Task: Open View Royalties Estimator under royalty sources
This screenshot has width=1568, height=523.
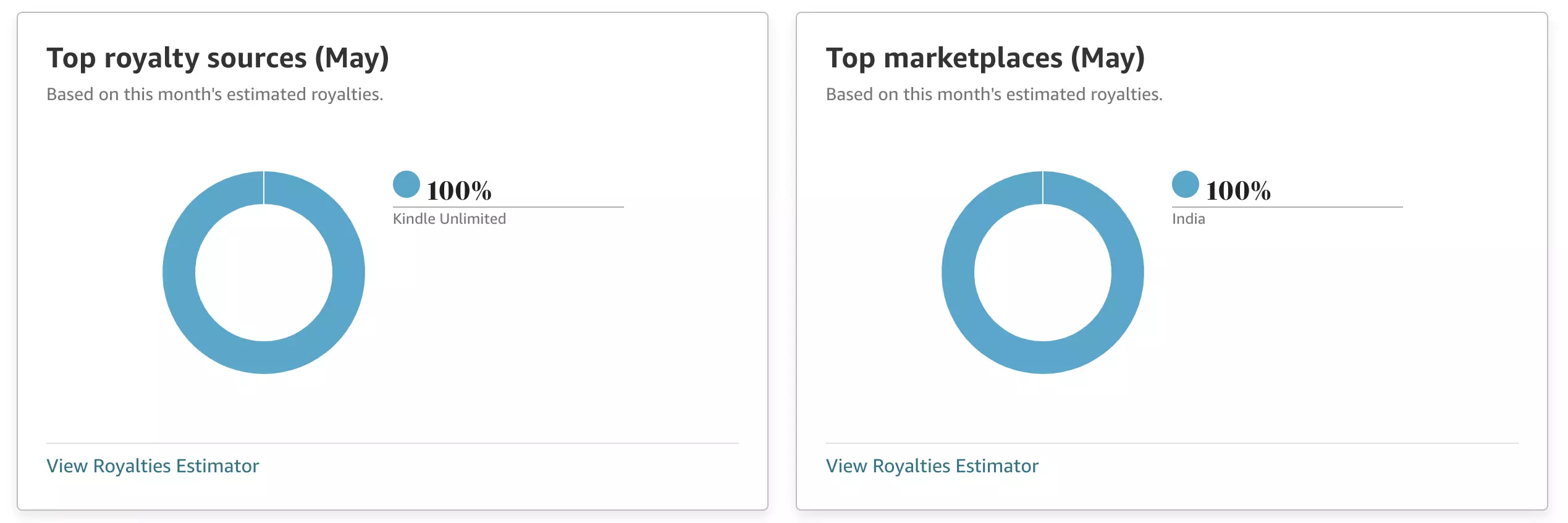Action: click(153, 466)
